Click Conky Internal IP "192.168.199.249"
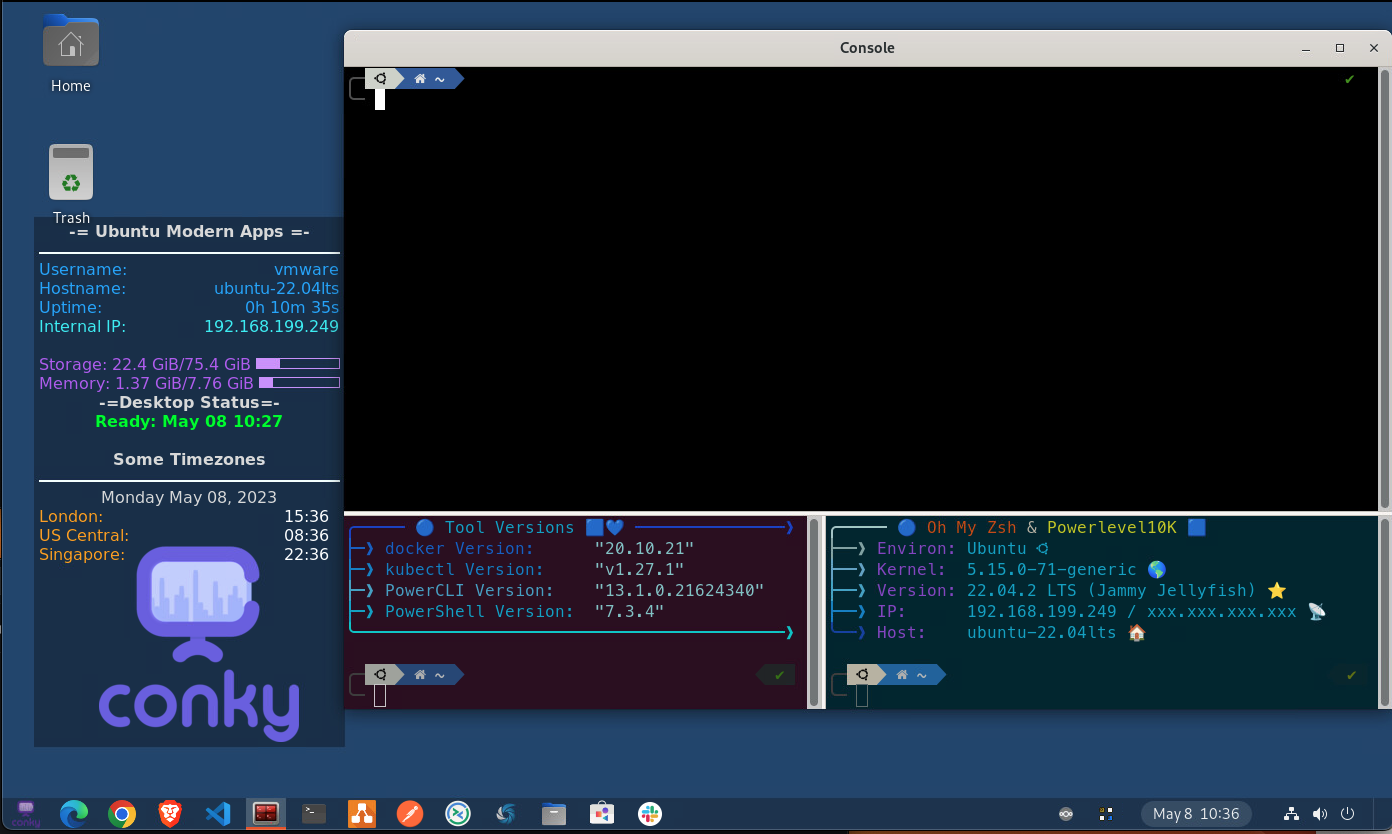The height and width of the screenshot is (834, 1392). [x=271, y=327]
